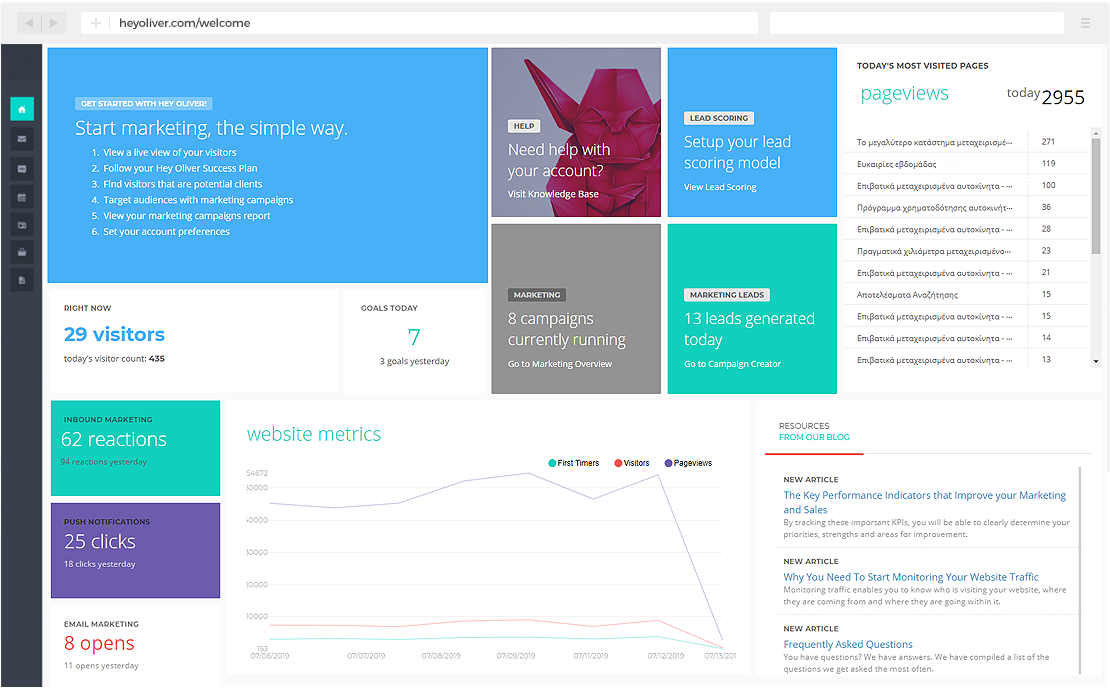Open 'Follow your Hey Oliver Success Plan'
Screen dimensions: 1110x690
[180, 168]
